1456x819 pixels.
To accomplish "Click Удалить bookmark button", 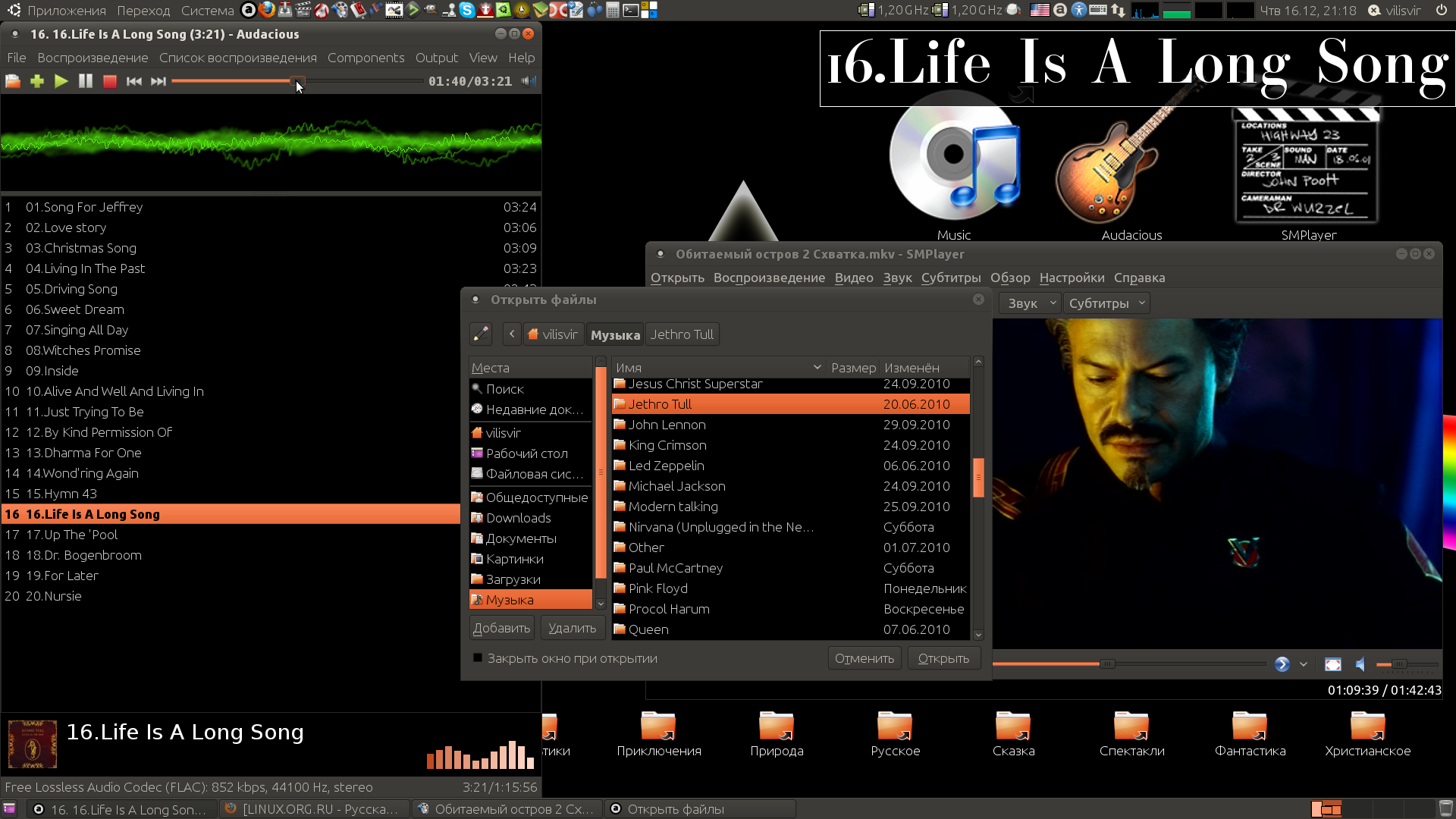I will (x=573, y=628).
